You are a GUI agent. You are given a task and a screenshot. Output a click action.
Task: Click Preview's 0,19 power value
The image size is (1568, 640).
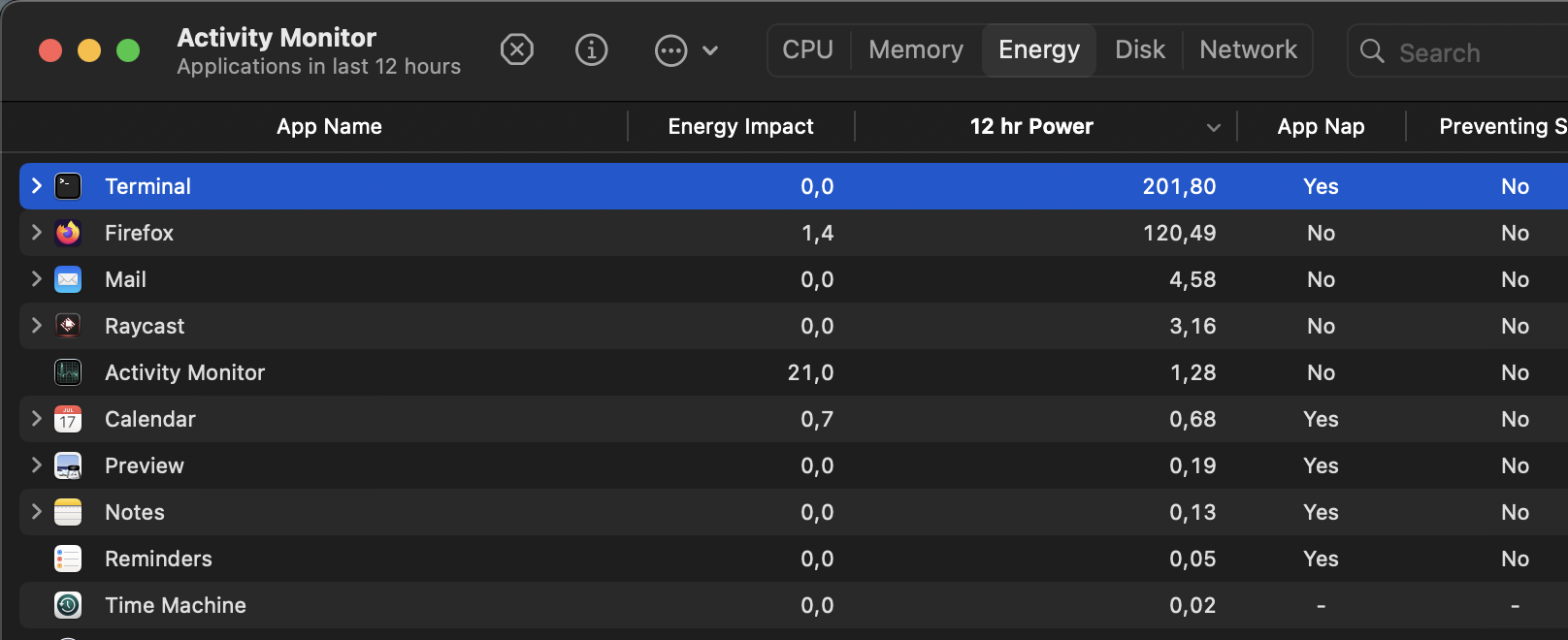coord(1192,465)
